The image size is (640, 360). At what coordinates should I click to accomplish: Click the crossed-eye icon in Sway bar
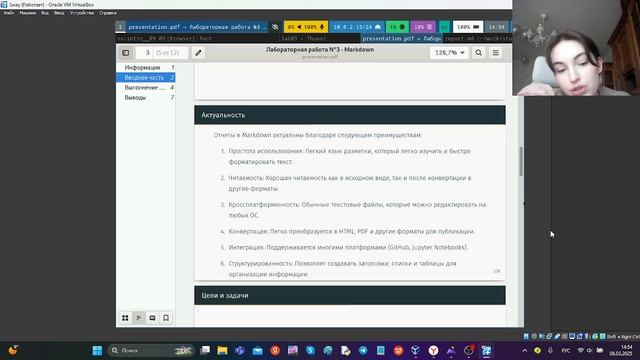coord(275,27)
